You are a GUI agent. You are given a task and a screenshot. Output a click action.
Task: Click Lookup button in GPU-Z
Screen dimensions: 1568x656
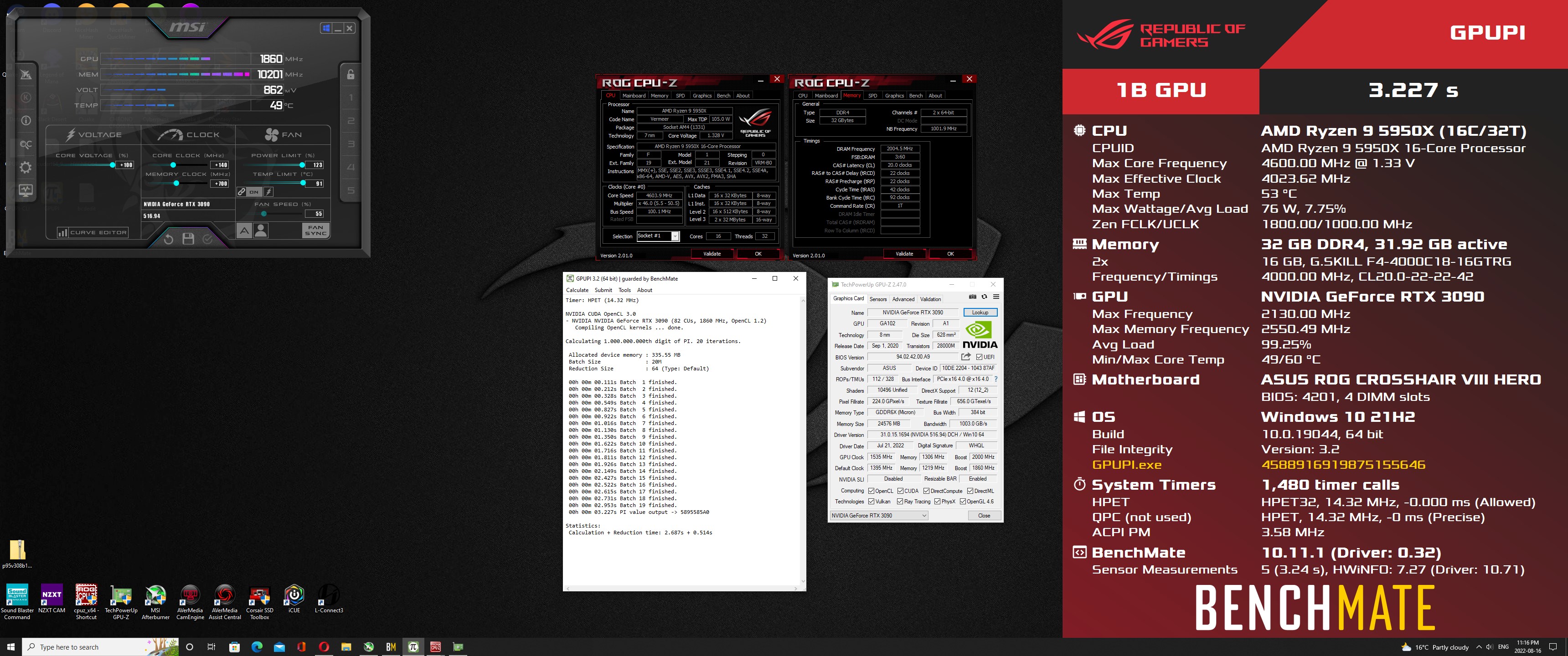[980, 313]
